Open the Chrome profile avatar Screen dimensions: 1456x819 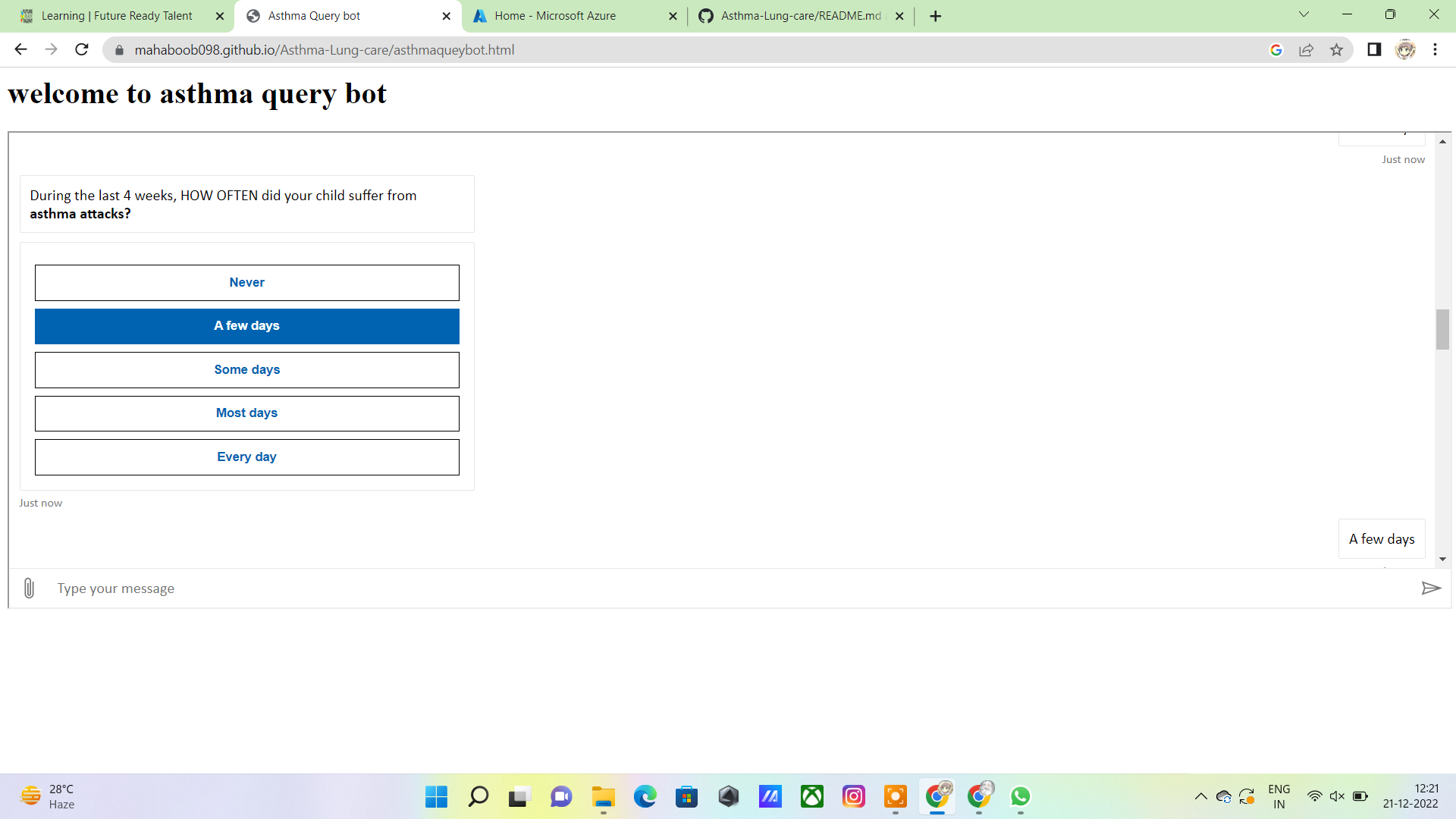point(1405,50)
